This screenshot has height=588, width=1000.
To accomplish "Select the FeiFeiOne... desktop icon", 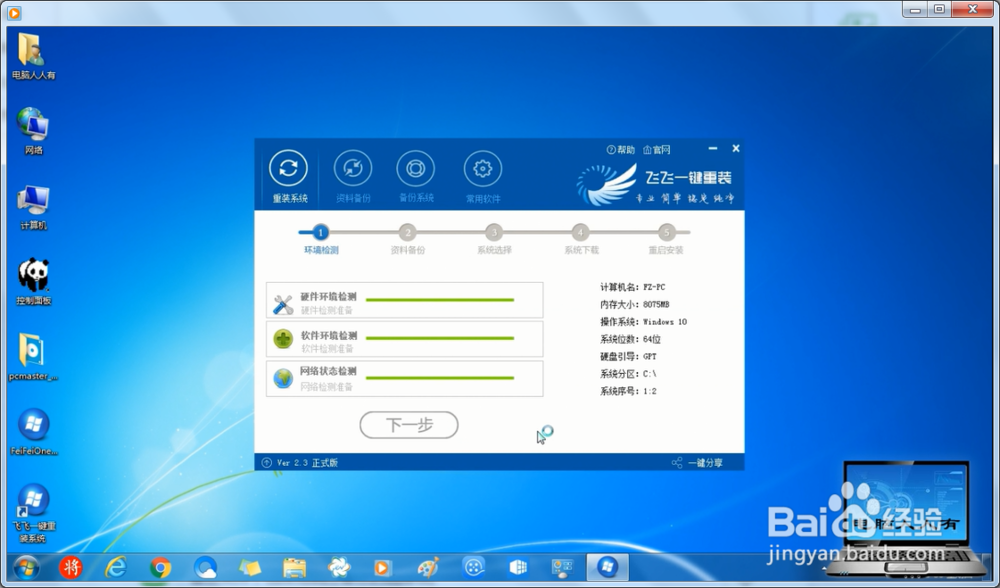I will click(34, 432).
